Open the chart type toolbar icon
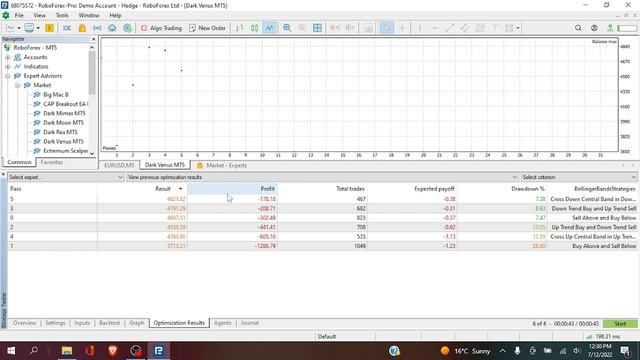Image resolution: width=640 pixels, height=360 pixels. [x=12, y=28]
